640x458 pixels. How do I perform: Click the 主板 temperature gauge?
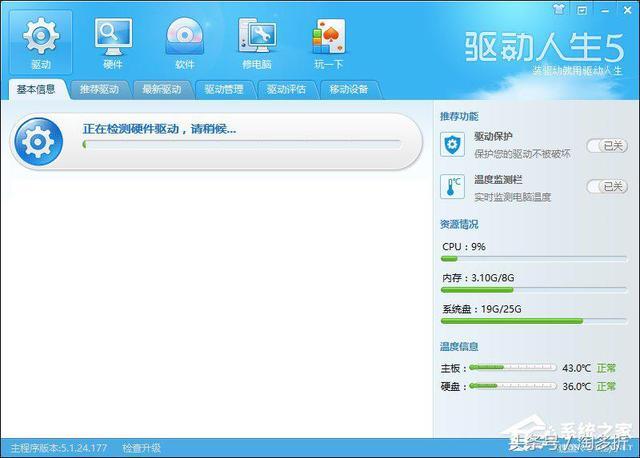(513, 367)
